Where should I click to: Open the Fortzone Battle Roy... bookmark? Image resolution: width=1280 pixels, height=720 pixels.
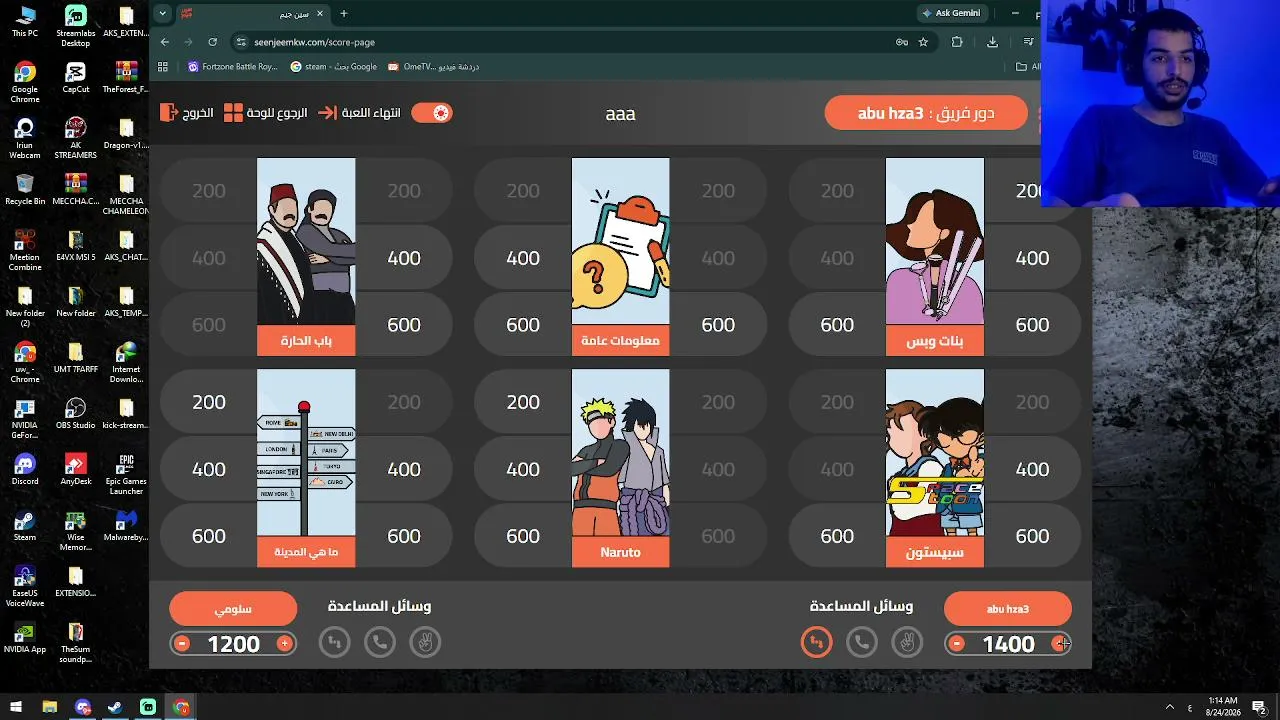tap(233, 67)
